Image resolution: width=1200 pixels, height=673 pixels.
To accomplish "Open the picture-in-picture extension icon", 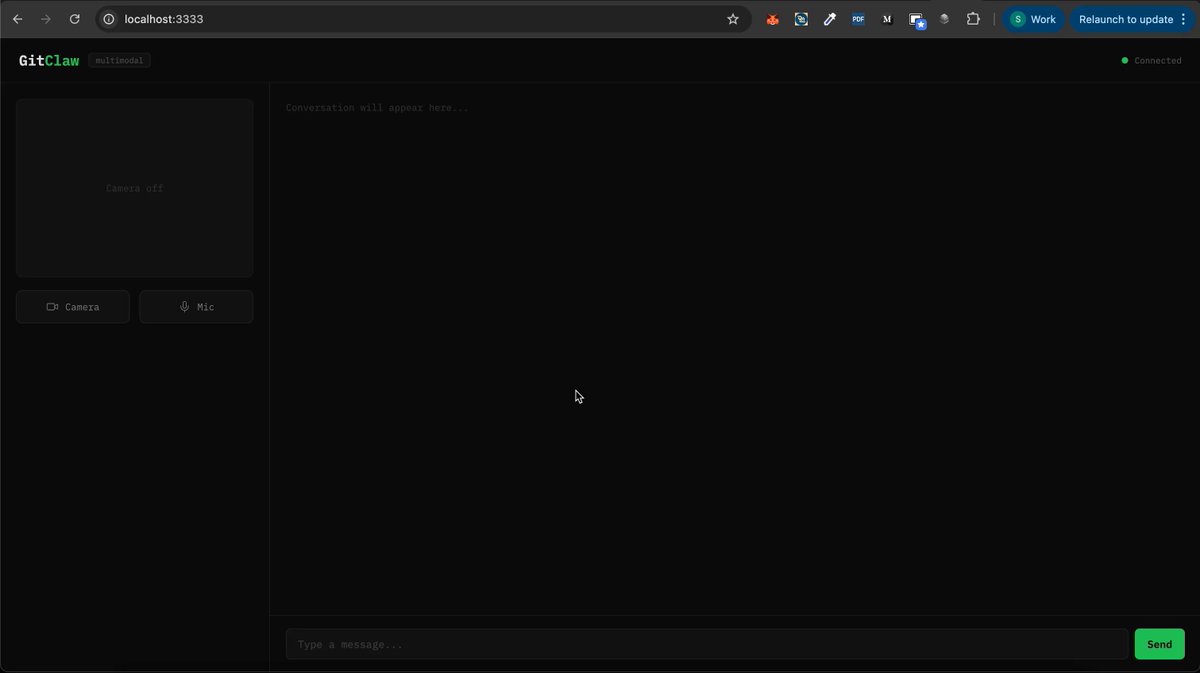I will click(915, 18).
